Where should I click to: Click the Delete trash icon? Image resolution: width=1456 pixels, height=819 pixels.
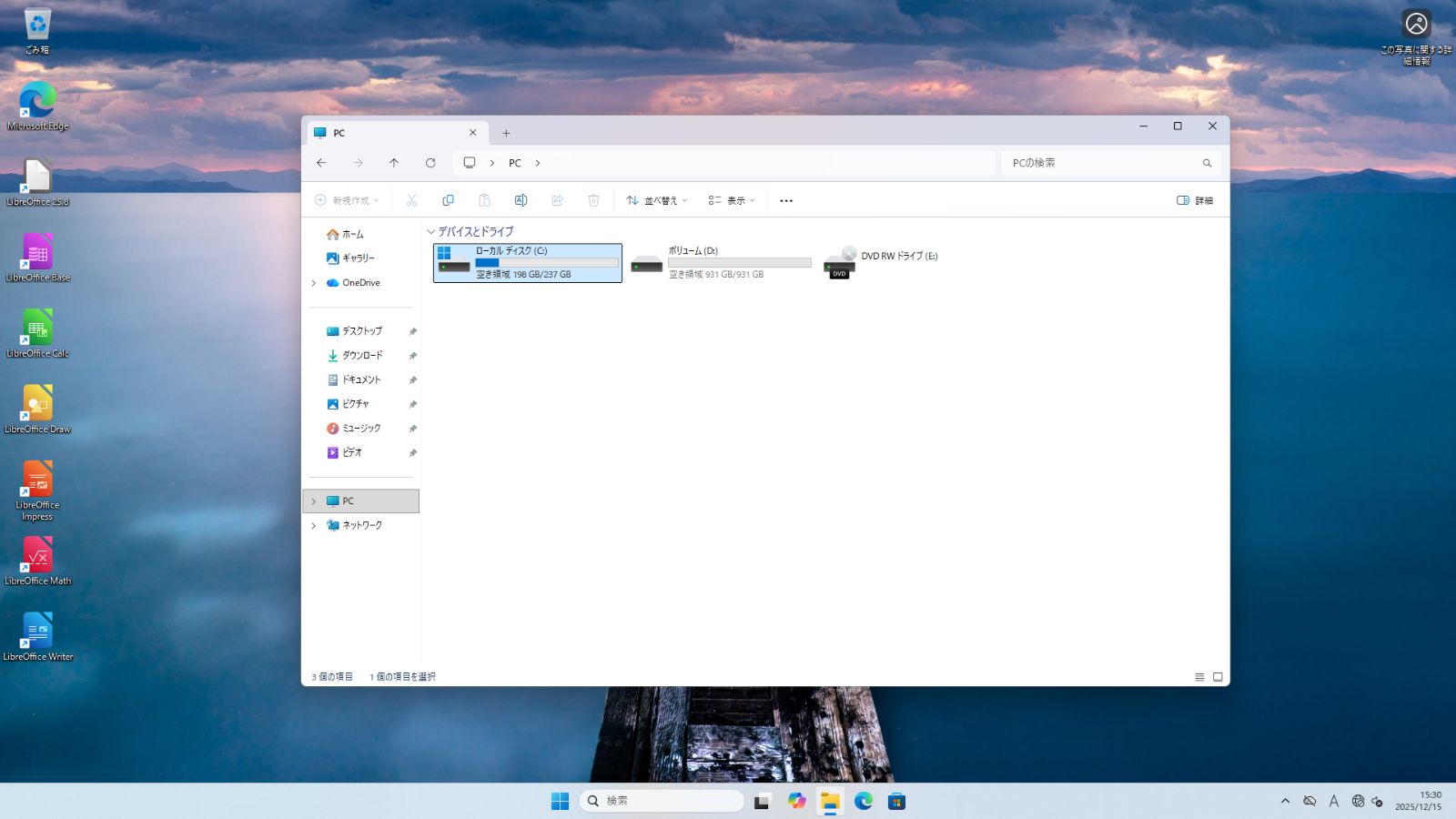[593, 199]
